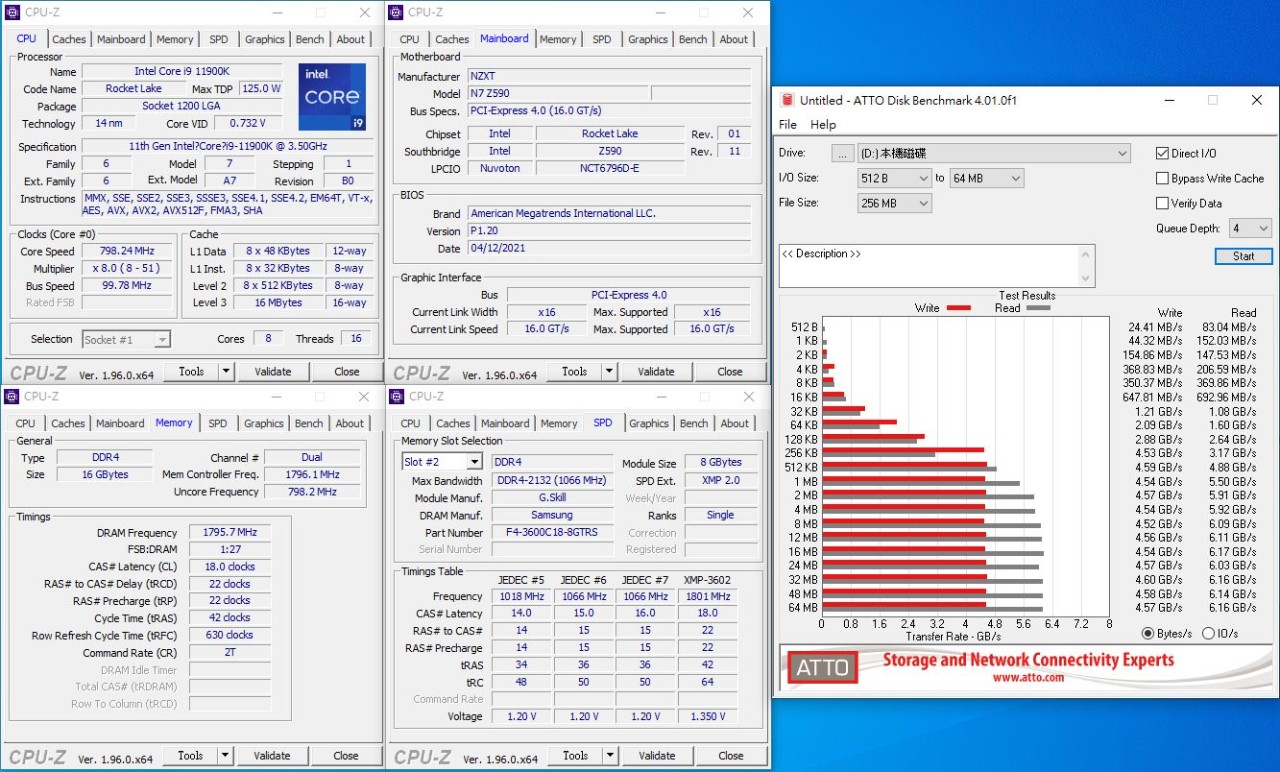Open Tools dropdown arrow in the Mainboard window
Image resolution: width=1280 pixels, height=772 pixels.
pos(609,371)
